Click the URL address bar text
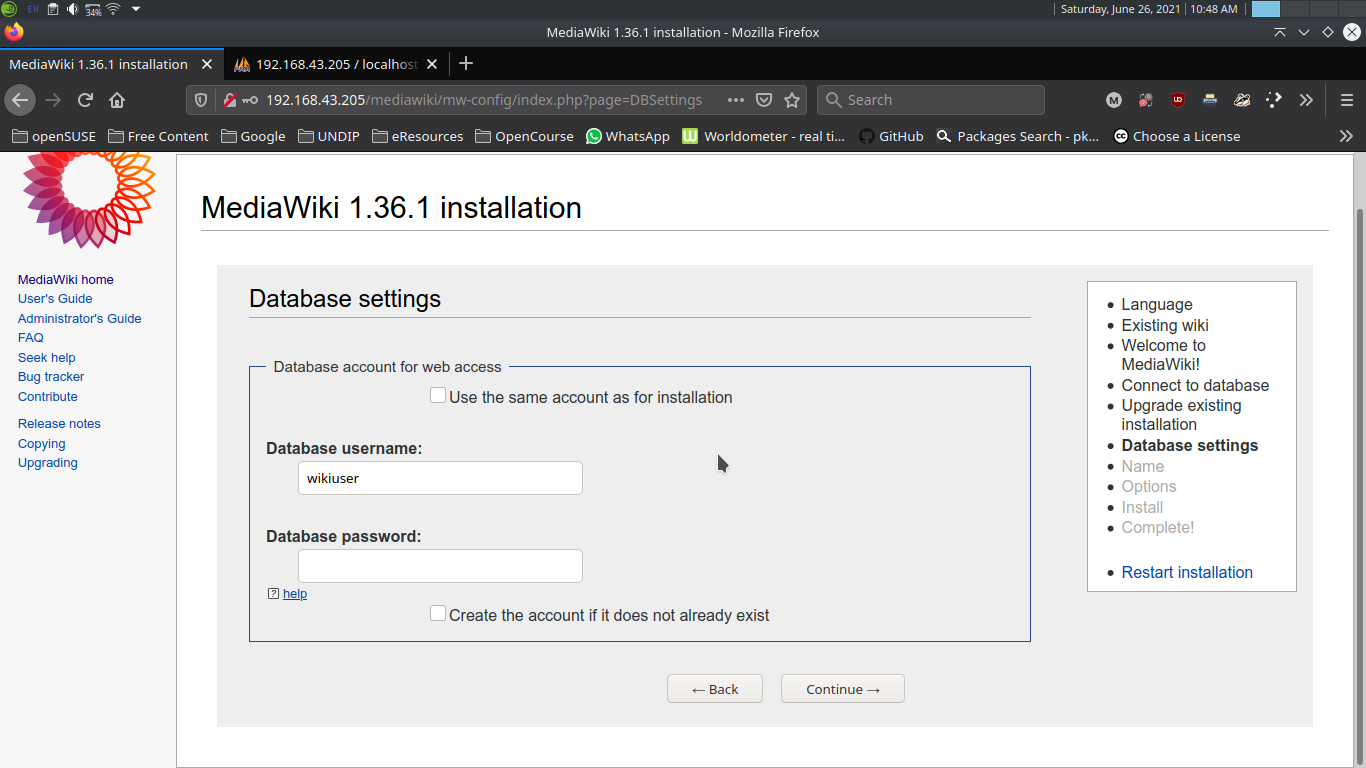The width and height of the screenshot is (1366, 768). [x=484, y=100]
